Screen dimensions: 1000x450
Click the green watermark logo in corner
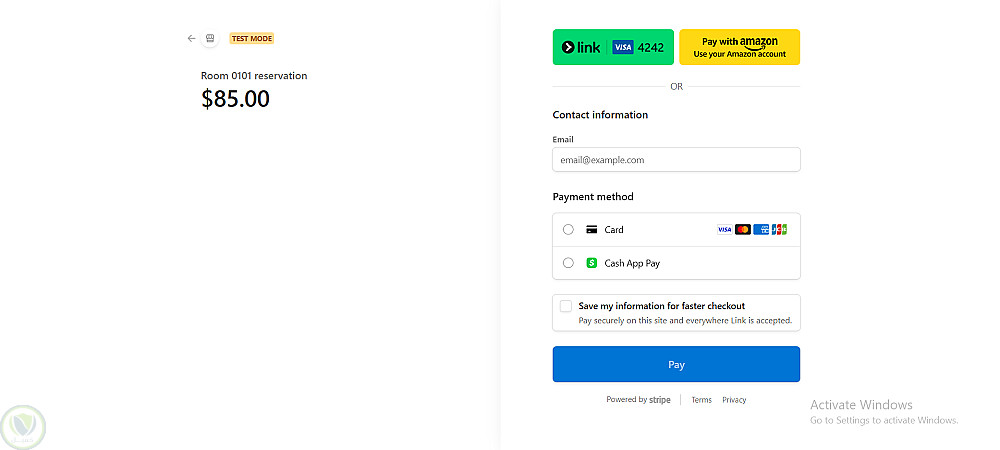[23, 427]
